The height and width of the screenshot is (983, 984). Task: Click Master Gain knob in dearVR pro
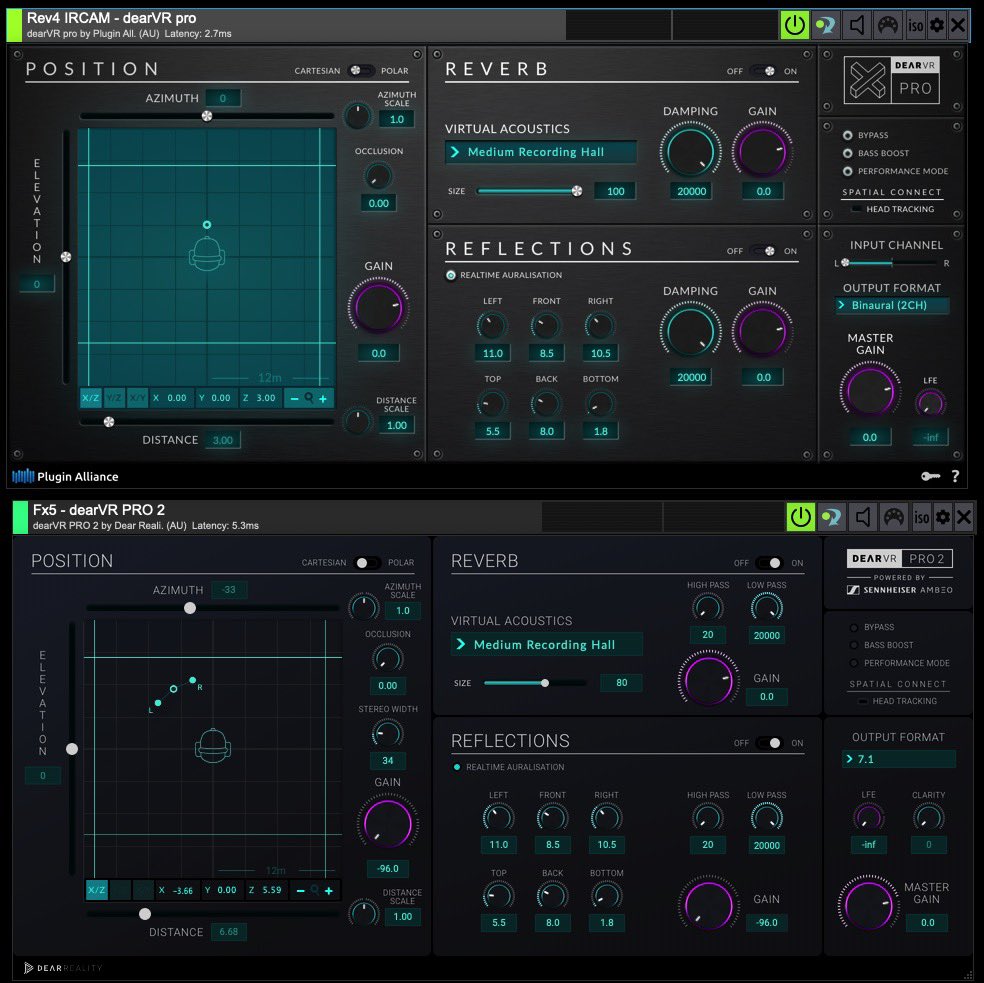870,390
